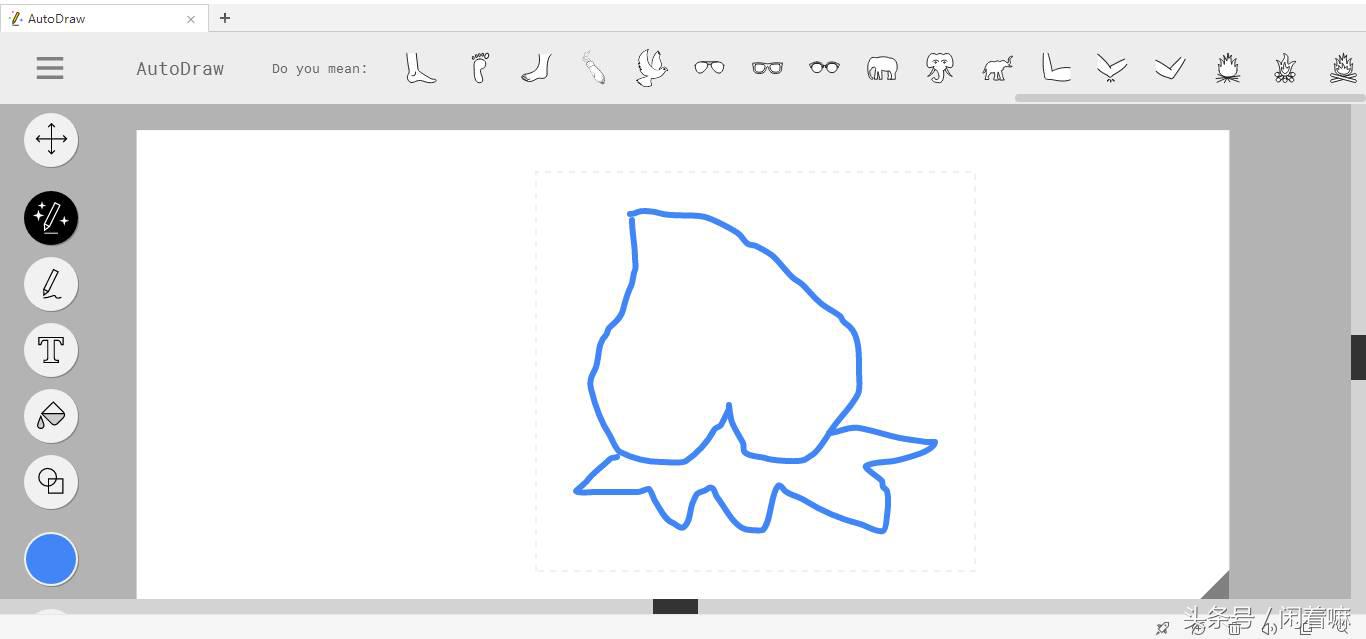Open the hamburger menu
The height and width of the screenshot is (639, 1366).
click(x=50, y=68)
